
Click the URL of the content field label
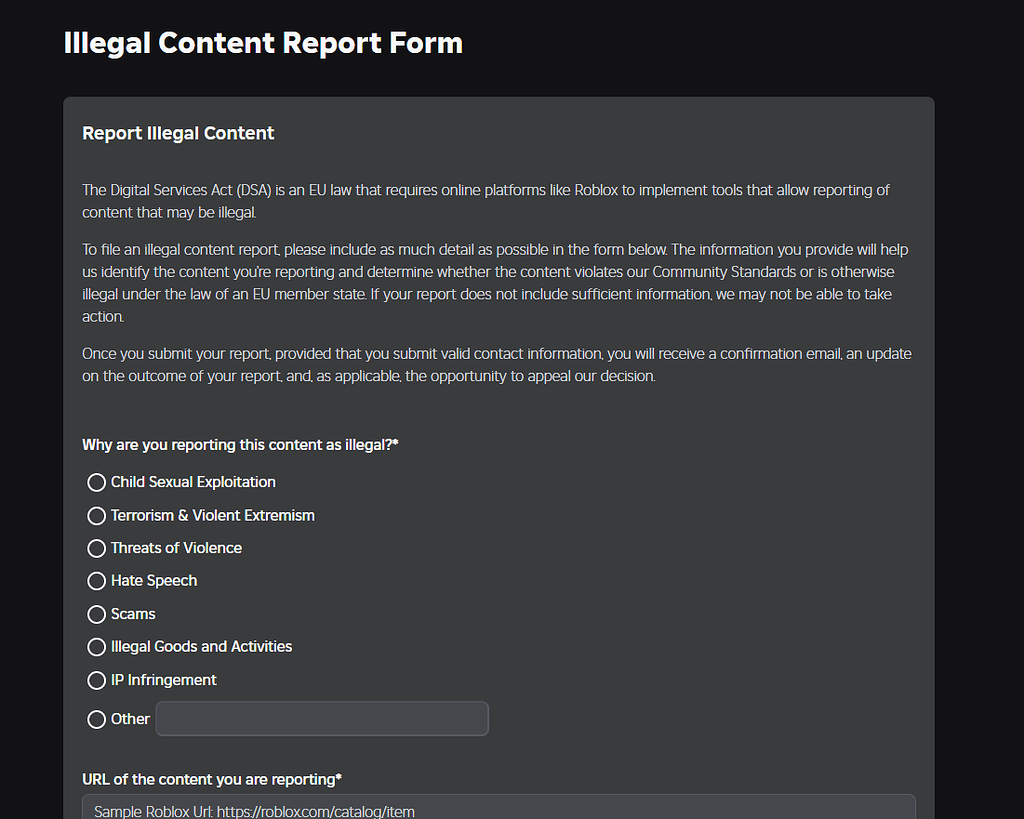pos(212,779)
